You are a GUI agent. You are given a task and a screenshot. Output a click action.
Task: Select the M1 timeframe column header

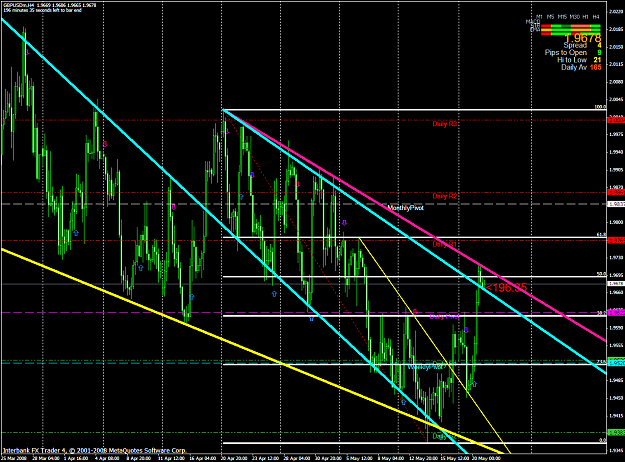(539, 17)
